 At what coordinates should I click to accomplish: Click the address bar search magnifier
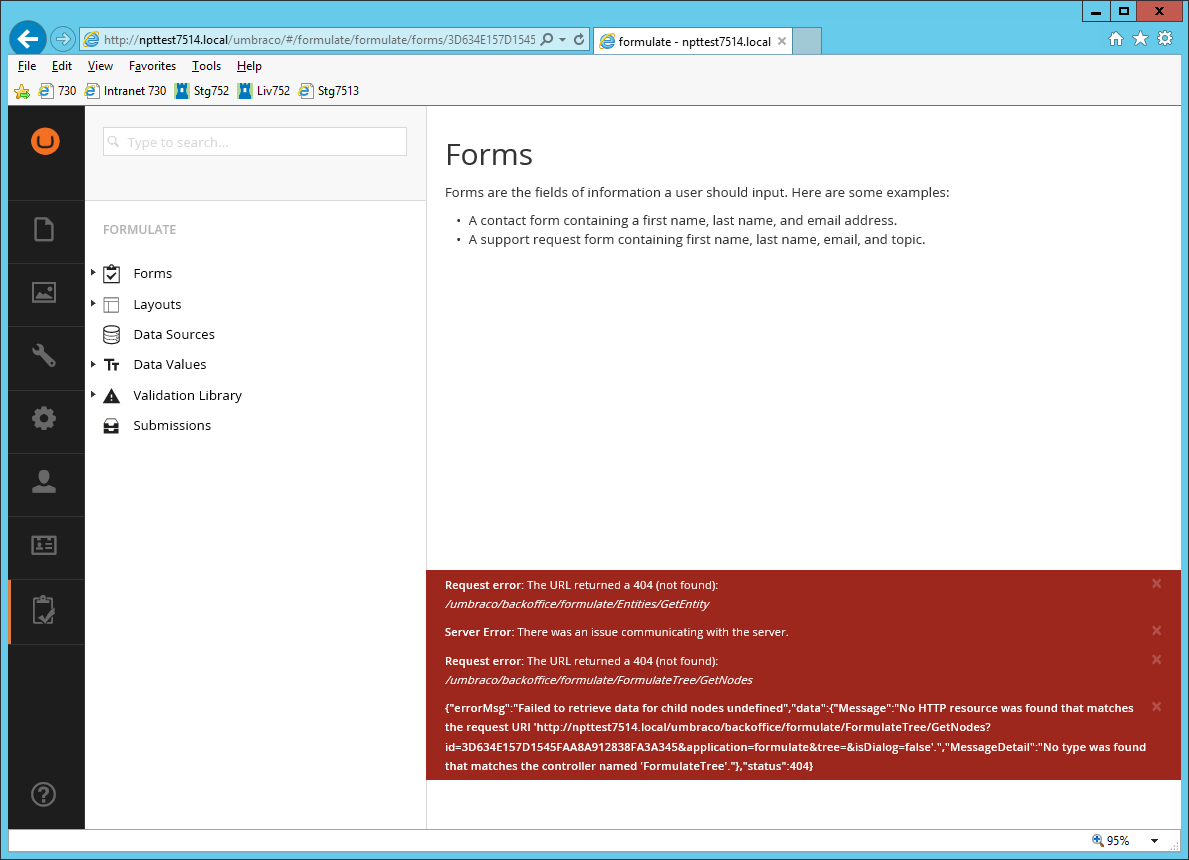(x=547, y=39)
